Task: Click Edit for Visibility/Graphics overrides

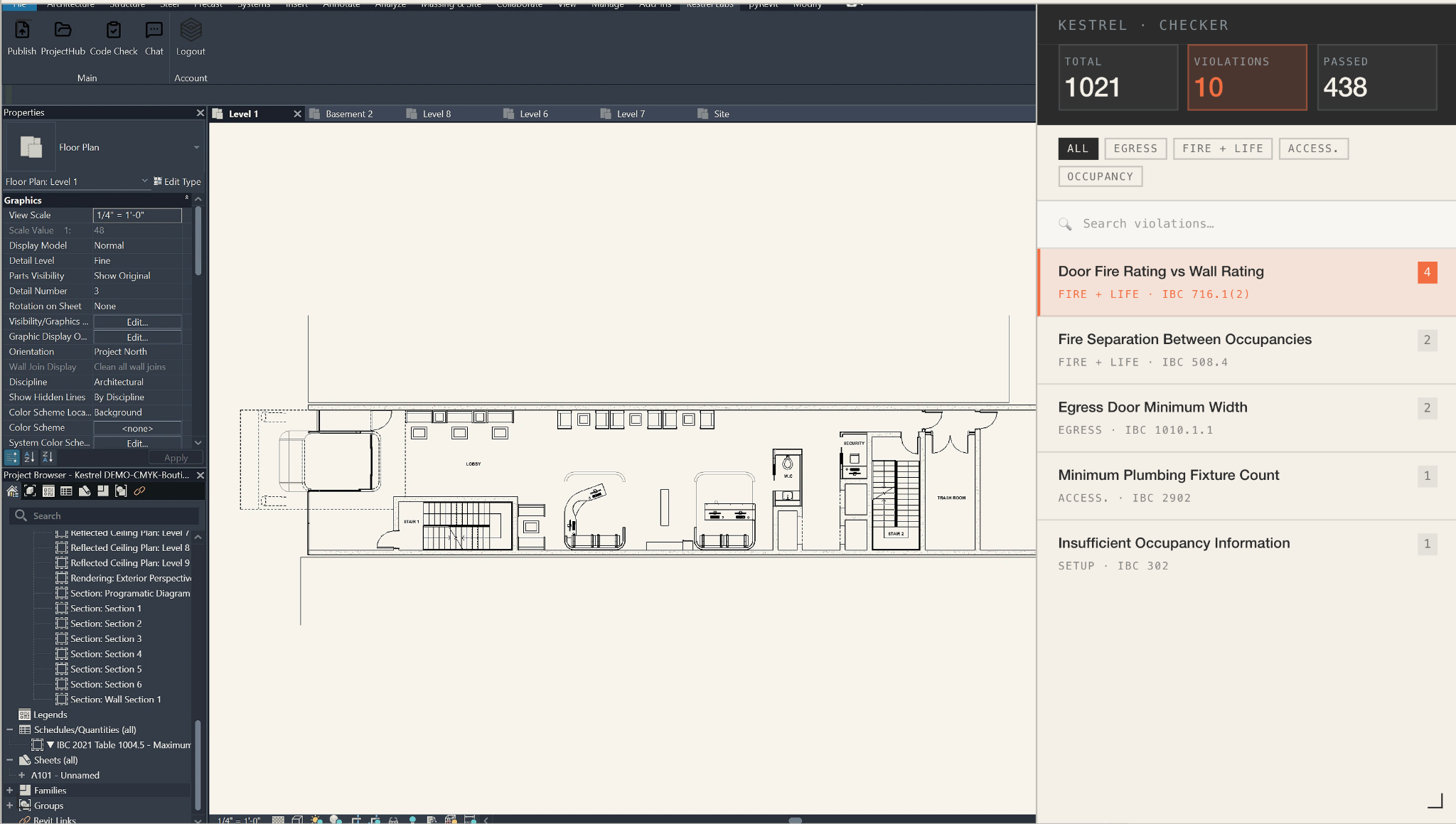Action: [x=137, y=322]
